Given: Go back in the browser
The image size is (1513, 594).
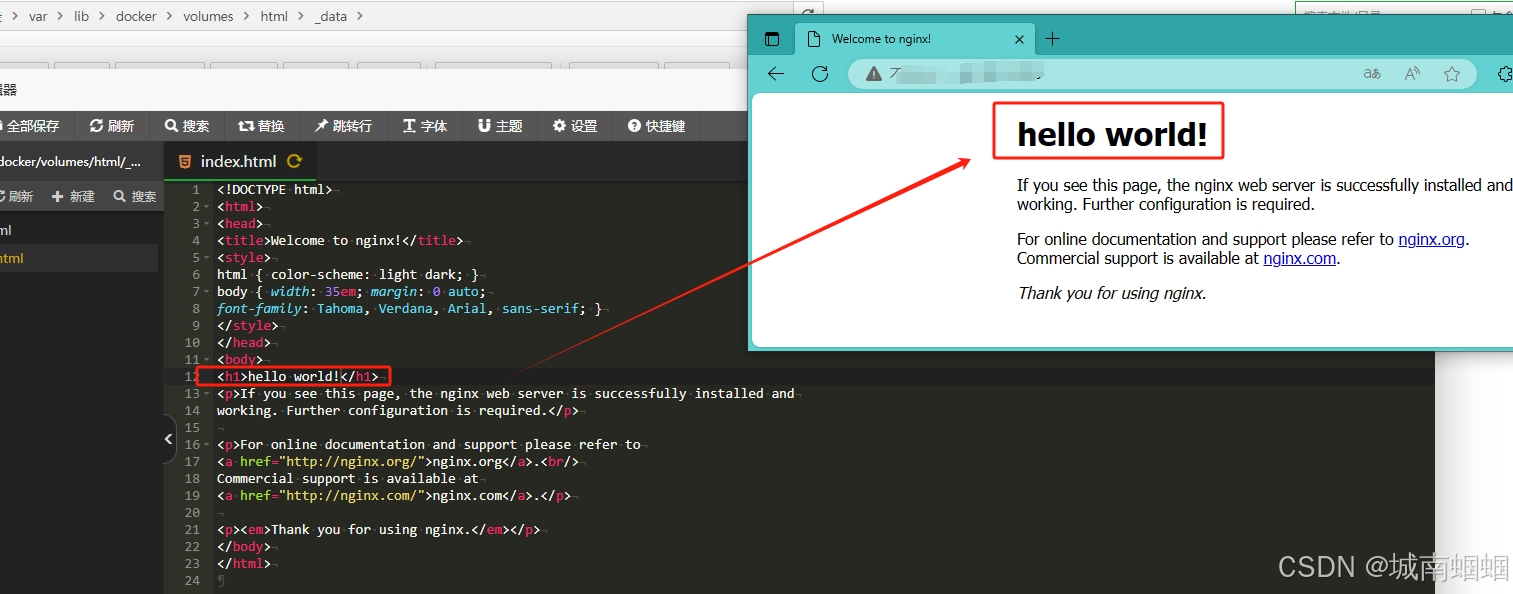Looking at the screenshot, I should pos(776,73).
